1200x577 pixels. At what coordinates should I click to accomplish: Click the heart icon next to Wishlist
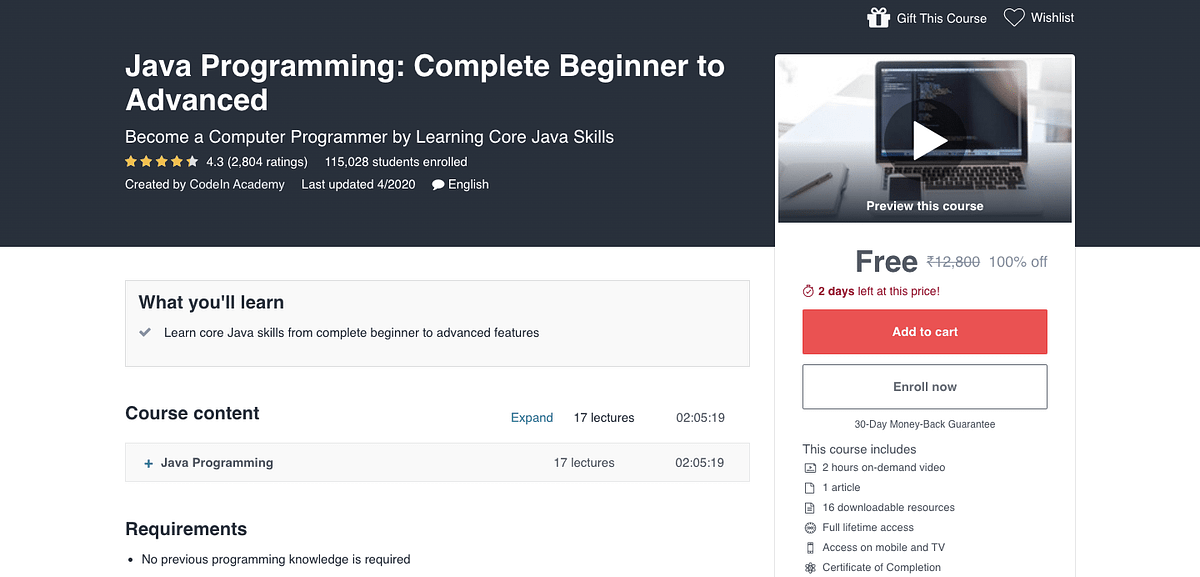[1014, 17]
